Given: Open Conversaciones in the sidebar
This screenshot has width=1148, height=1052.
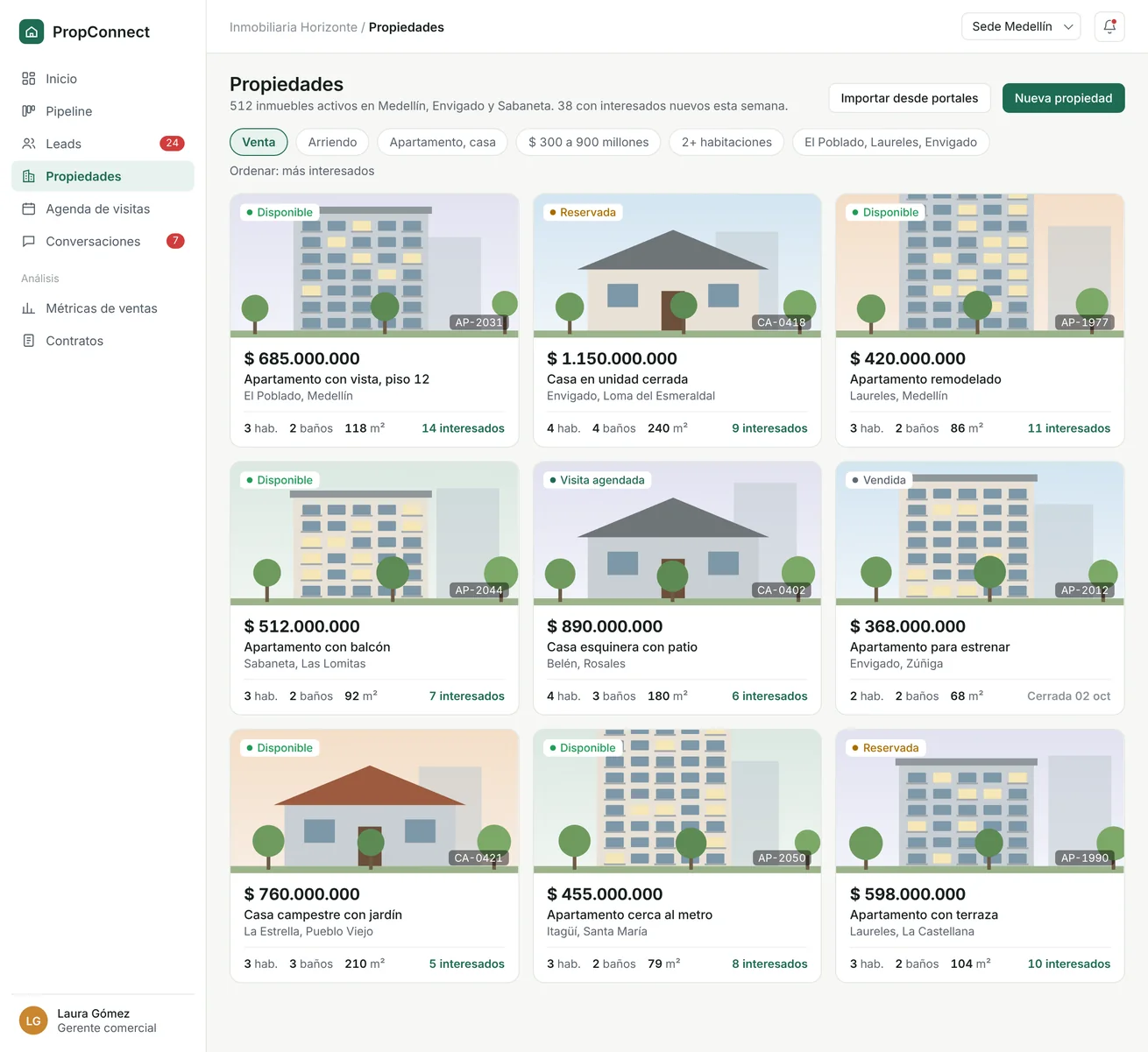Looking at the screenshot, I should (103, 241).
